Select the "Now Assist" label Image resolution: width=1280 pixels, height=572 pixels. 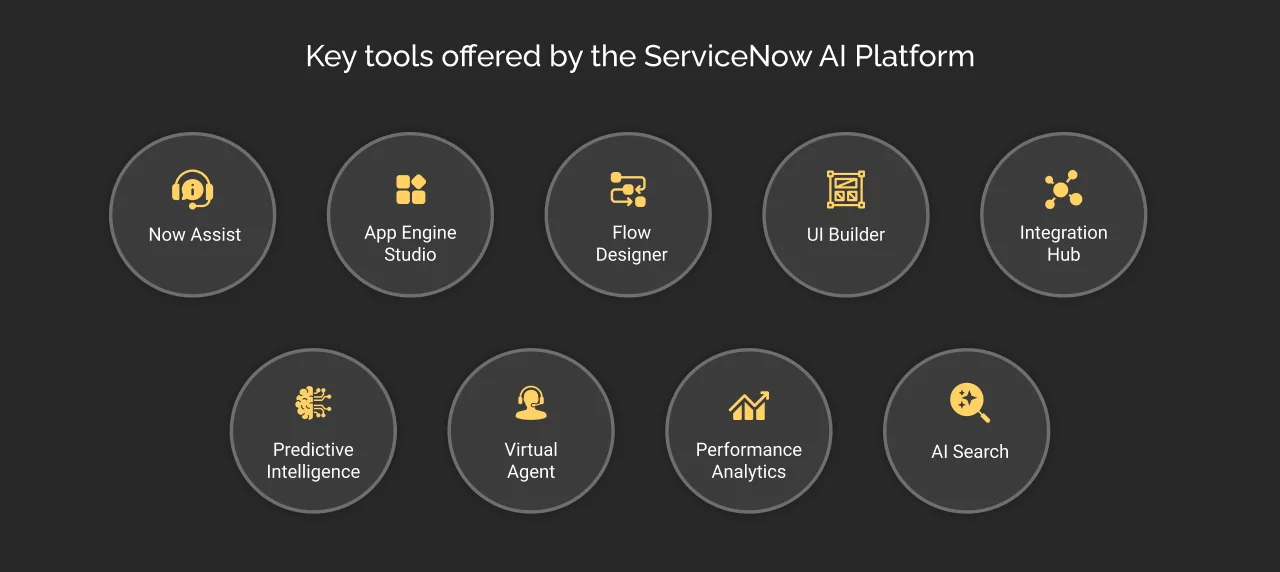195,235
